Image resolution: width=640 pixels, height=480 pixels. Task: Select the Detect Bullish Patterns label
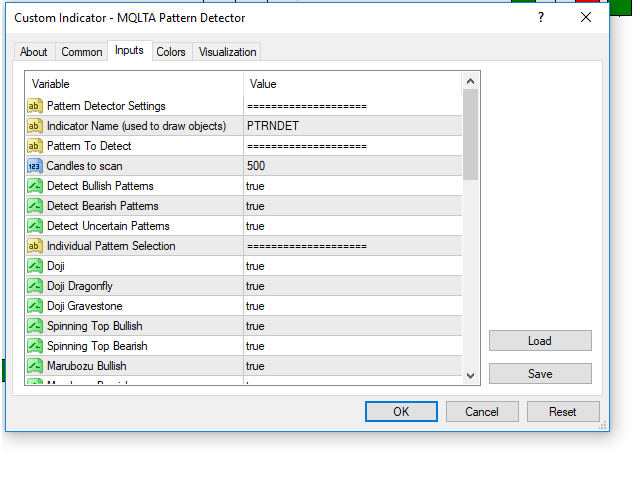pyautogui.click(x=100, y=186)
